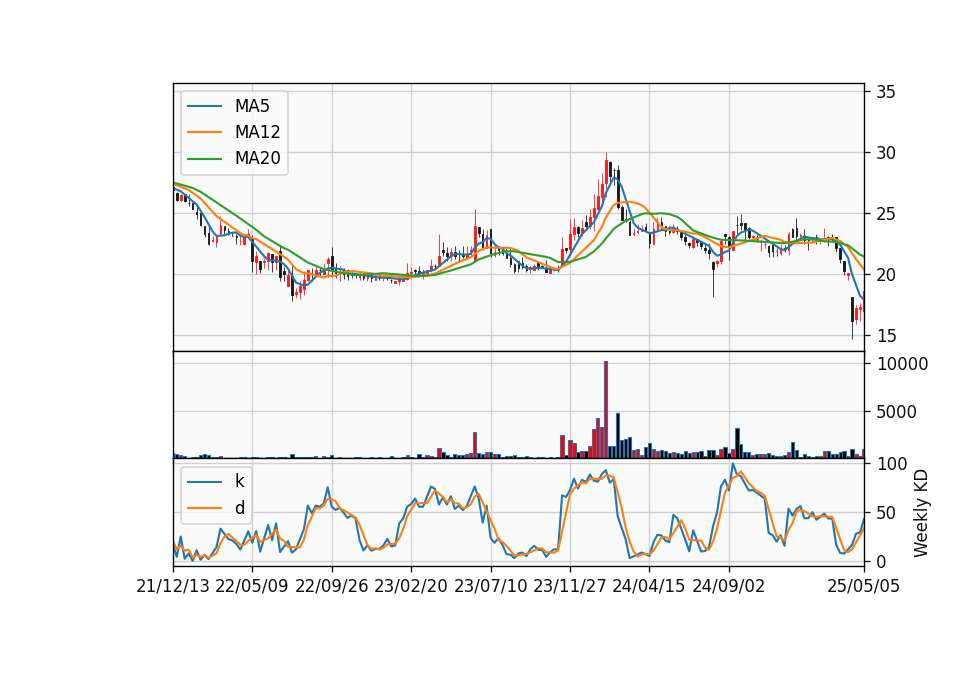Click date label 25/05/05
The image size is (960, 690).
point(864,586)
